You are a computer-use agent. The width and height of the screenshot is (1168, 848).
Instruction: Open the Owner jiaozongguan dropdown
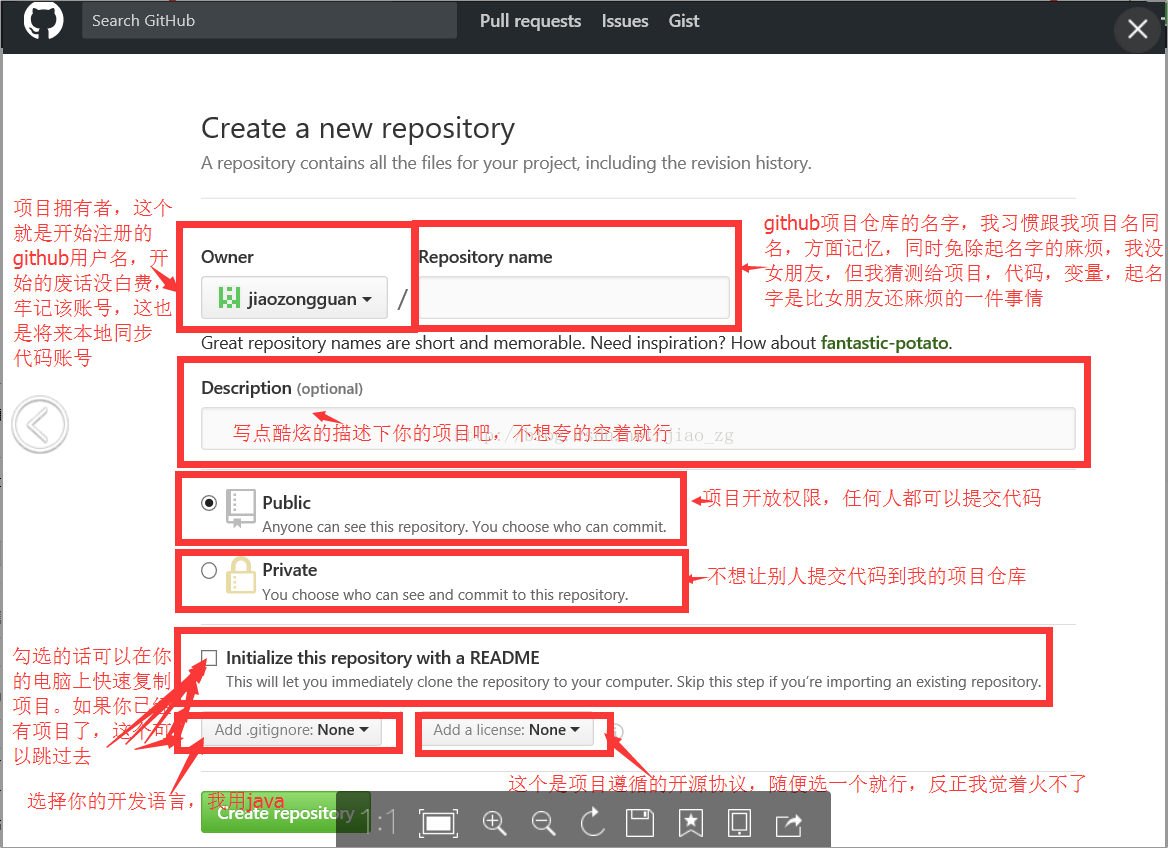[294, 298]
